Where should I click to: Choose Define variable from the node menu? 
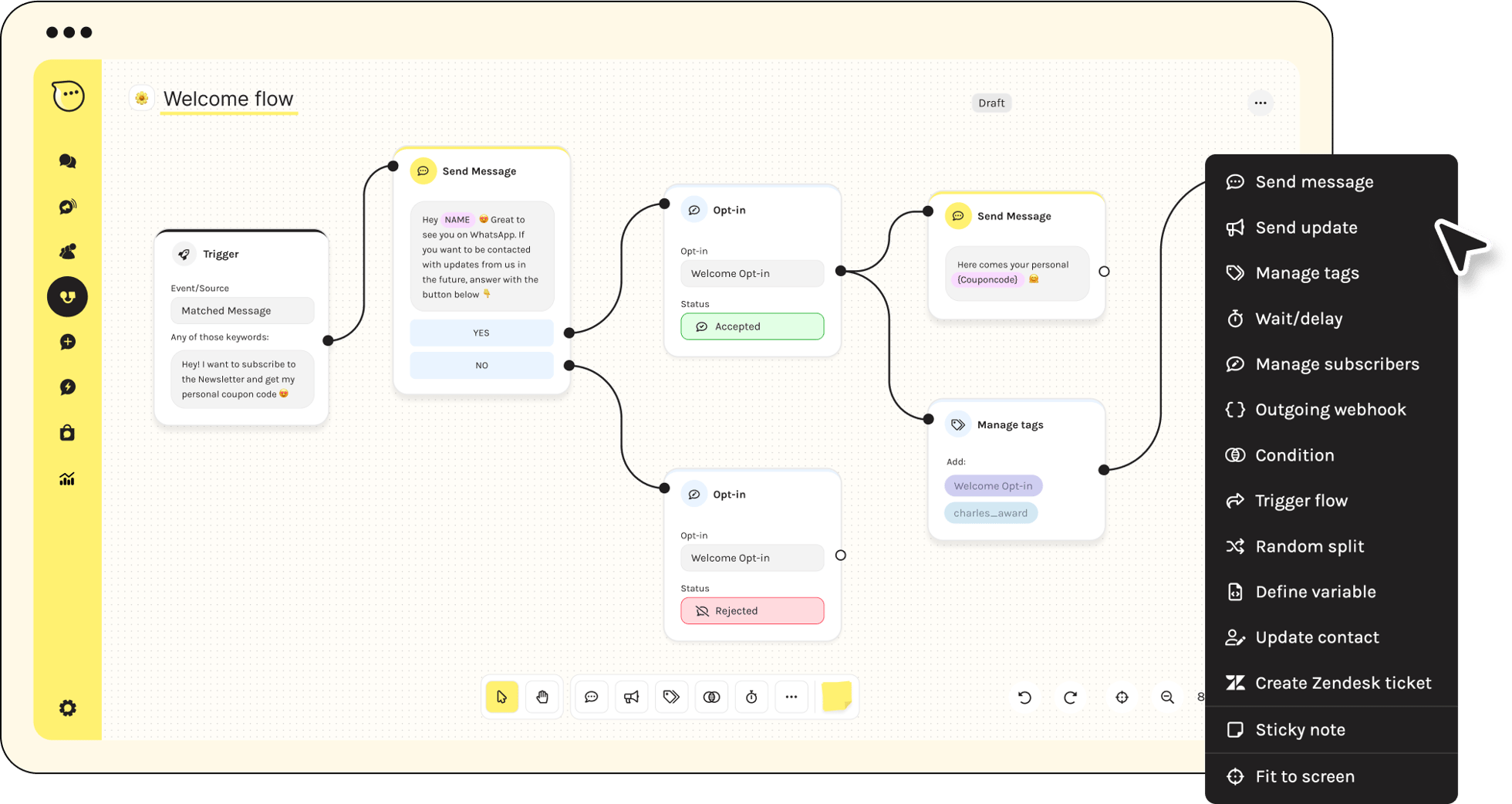[1331, 592]
